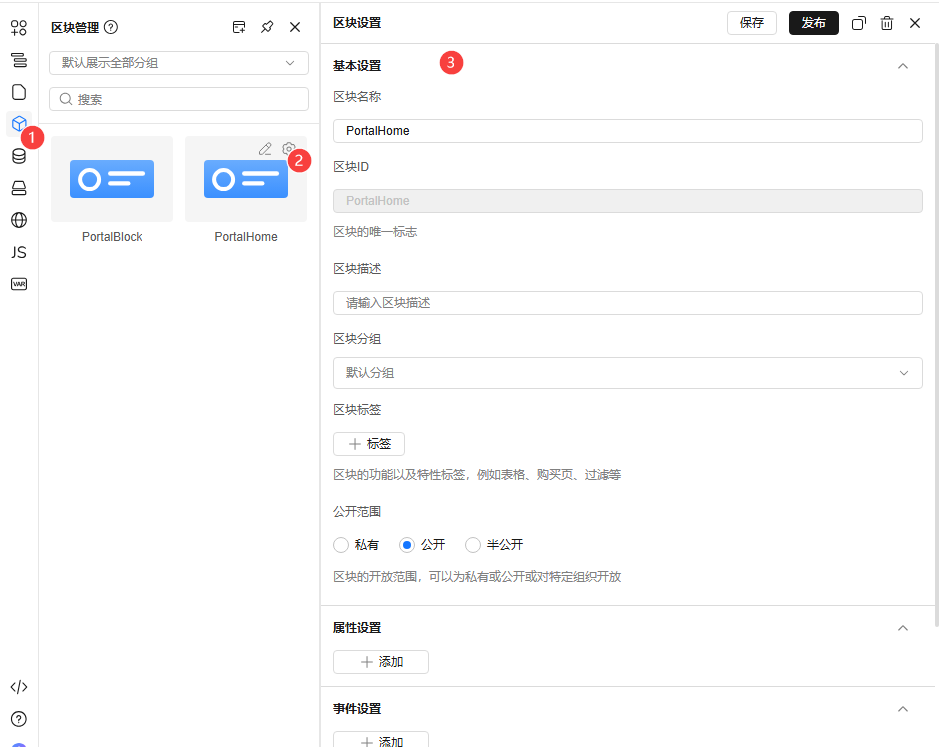Click the settings gear on the PortalHome card
The image size is (939, 747).
tap(288, 148)
